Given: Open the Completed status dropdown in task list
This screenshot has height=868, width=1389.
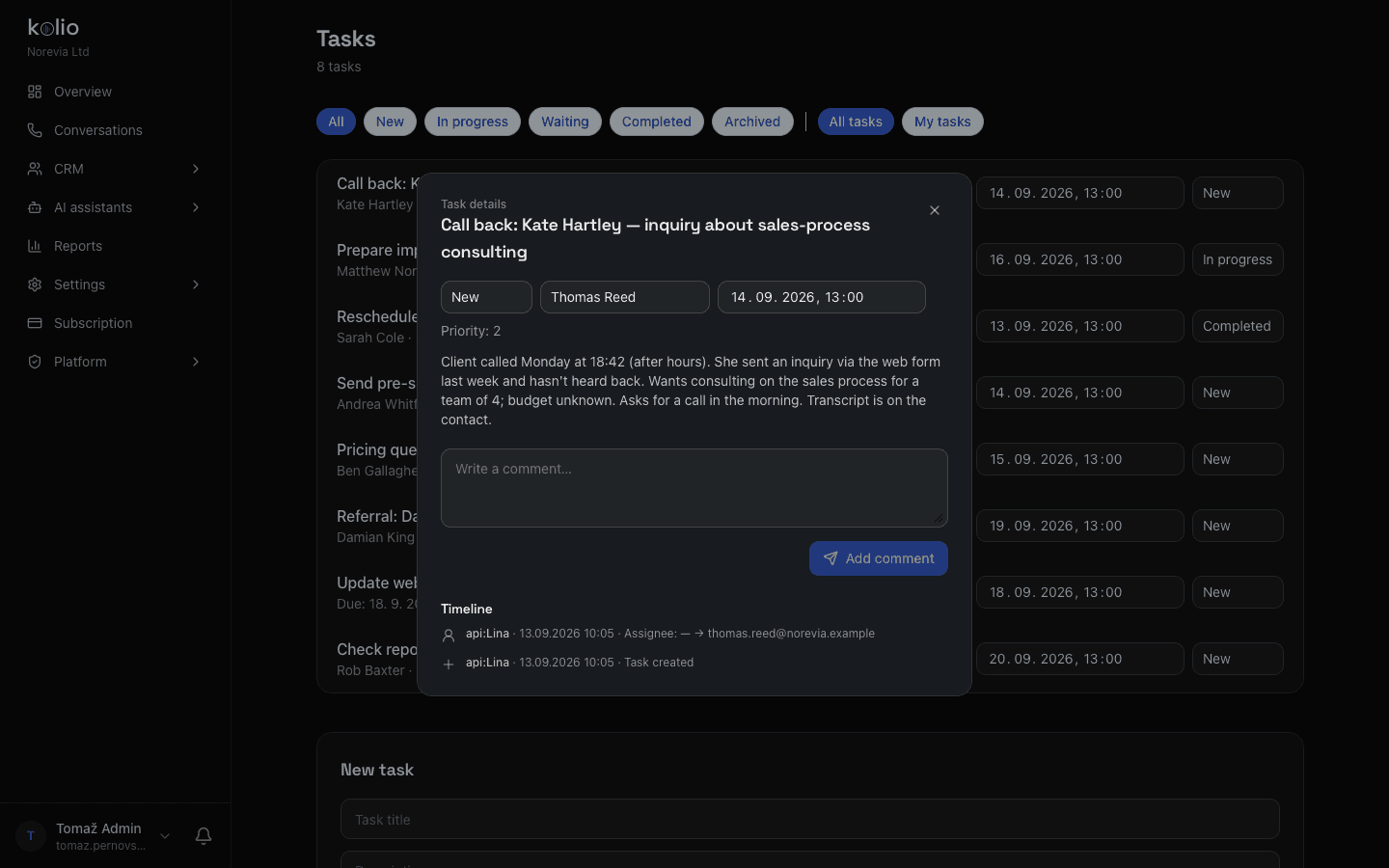Looking at the screenshot, I should click(x=1238, y=326).
